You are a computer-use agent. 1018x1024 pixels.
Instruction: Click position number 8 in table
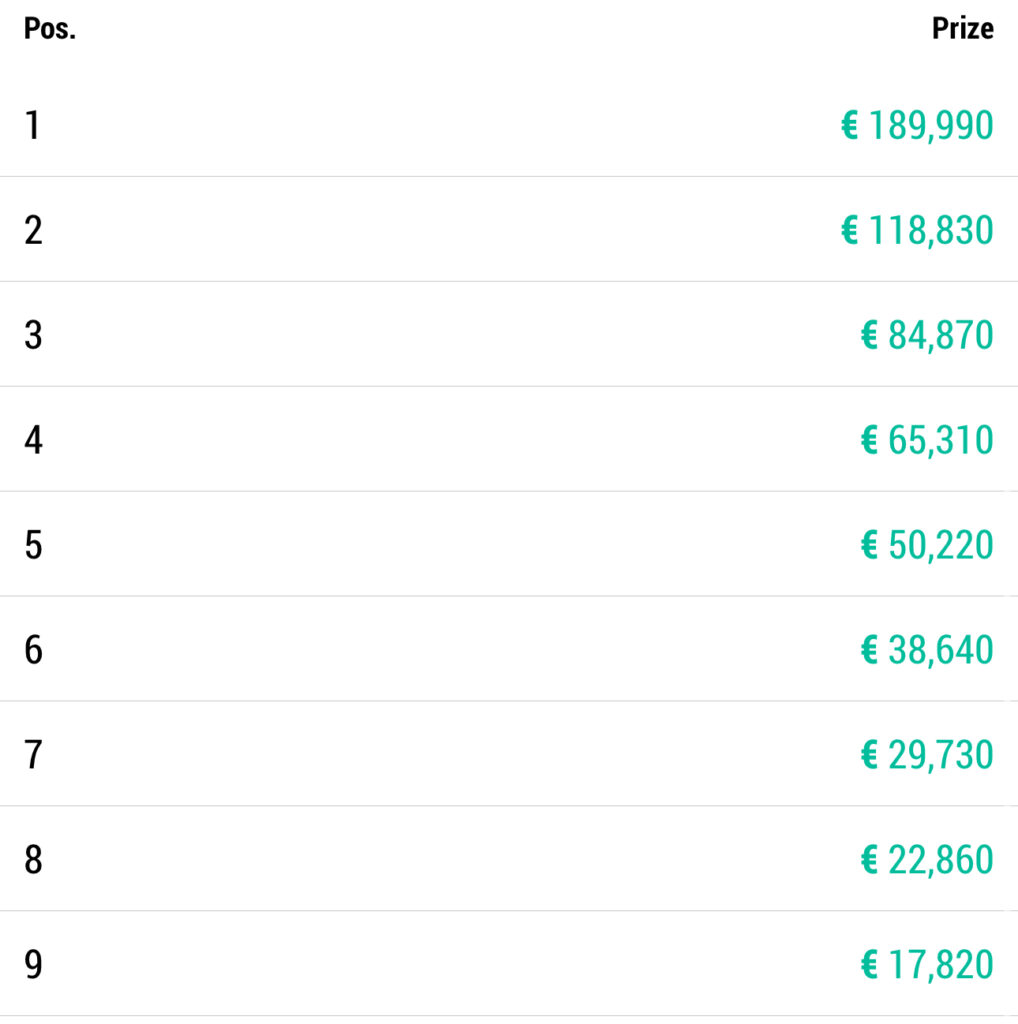pyautogui.click(x=33, y=861)
